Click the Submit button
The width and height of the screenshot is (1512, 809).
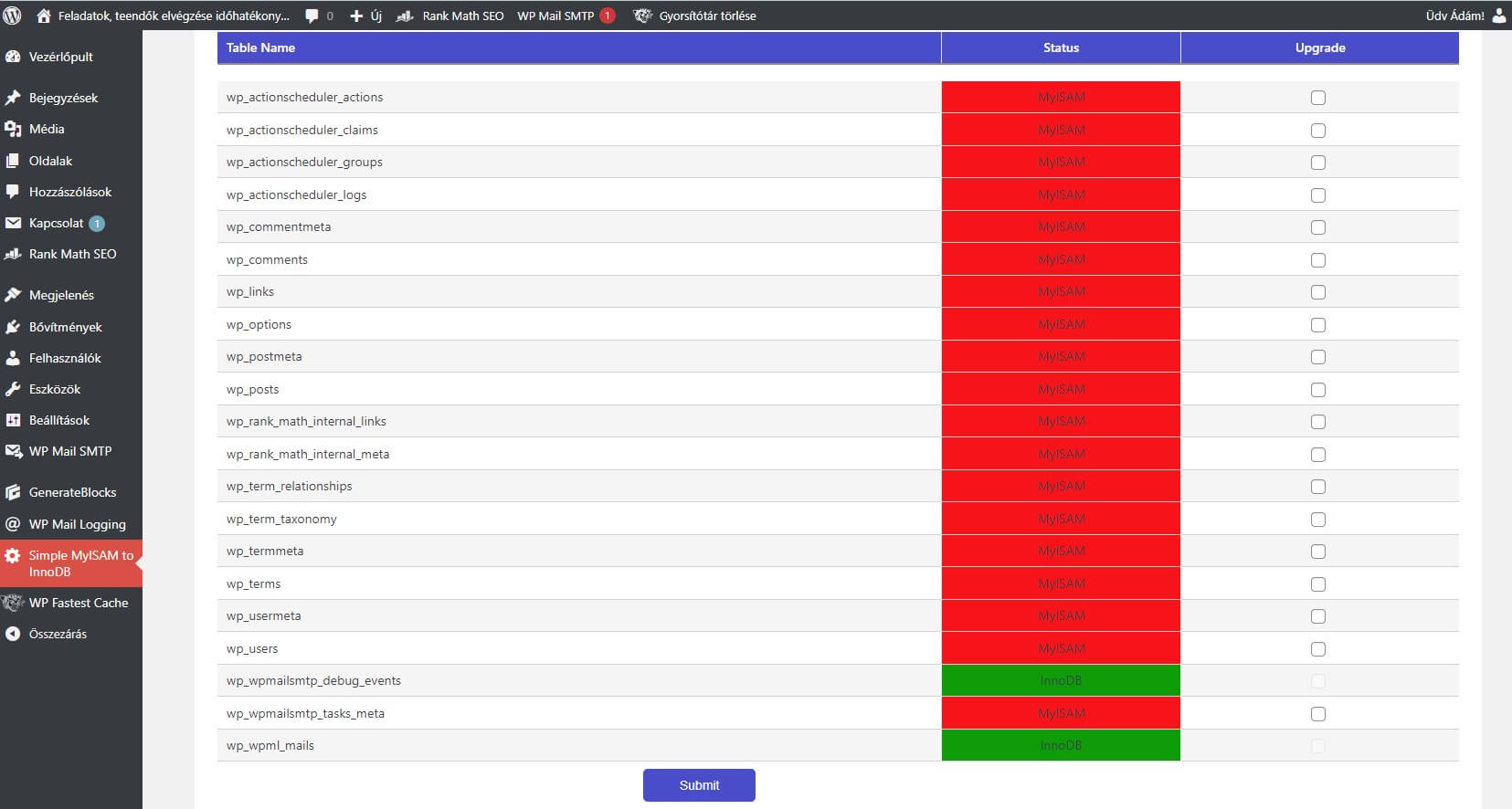[x=699, y=785]
